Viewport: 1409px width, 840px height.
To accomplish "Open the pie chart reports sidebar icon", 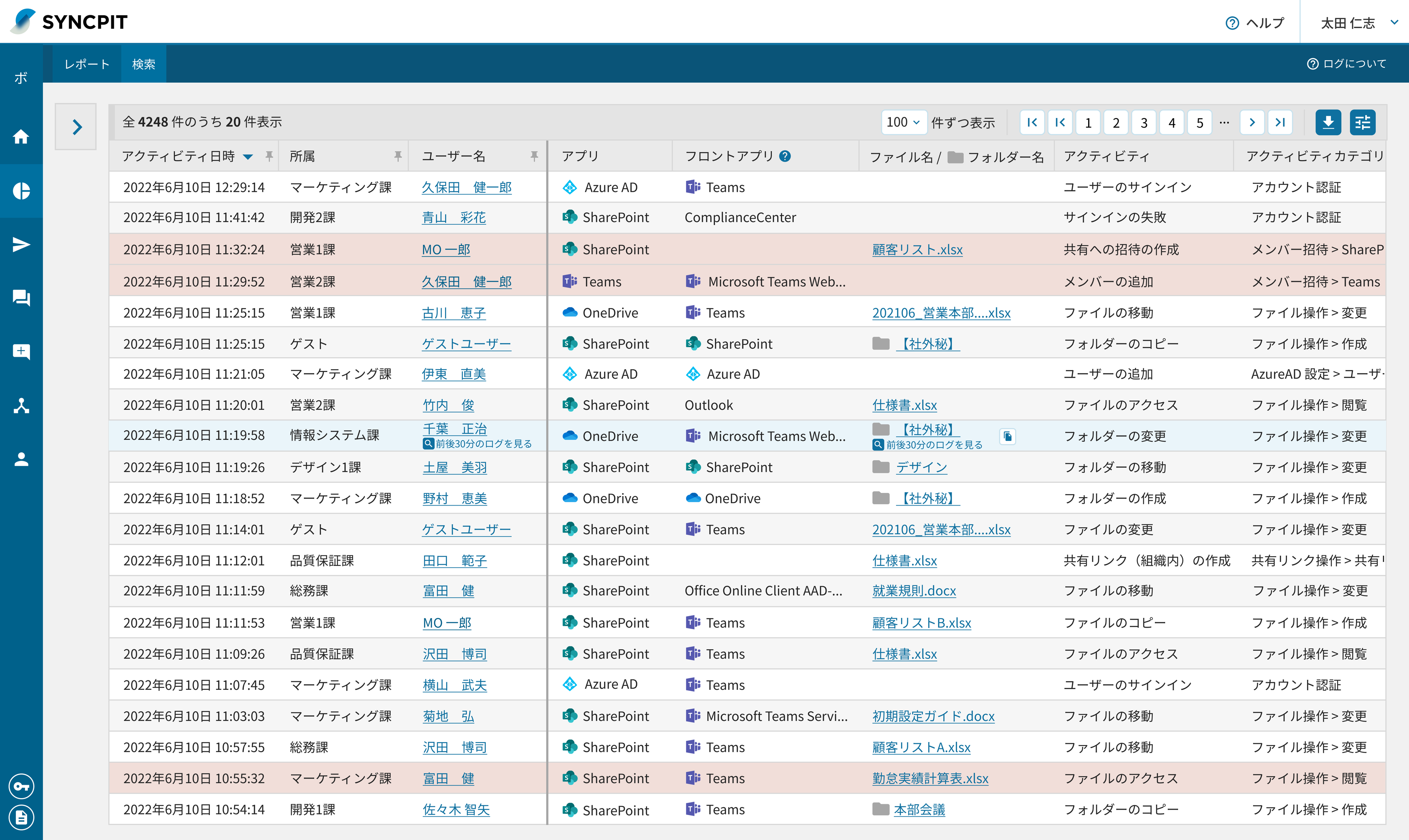I will 21,191.
